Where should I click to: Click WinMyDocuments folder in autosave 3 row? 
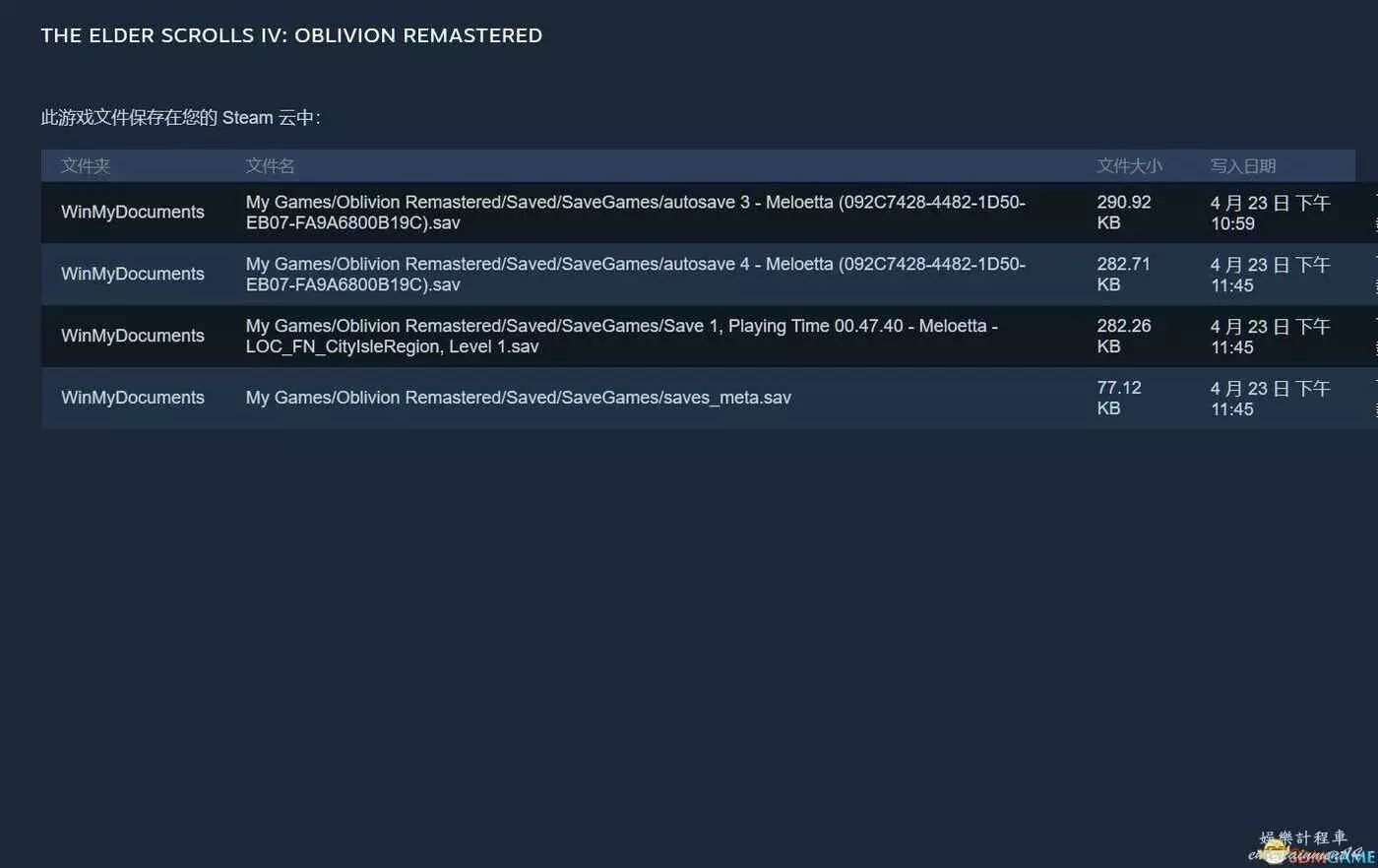133,213
